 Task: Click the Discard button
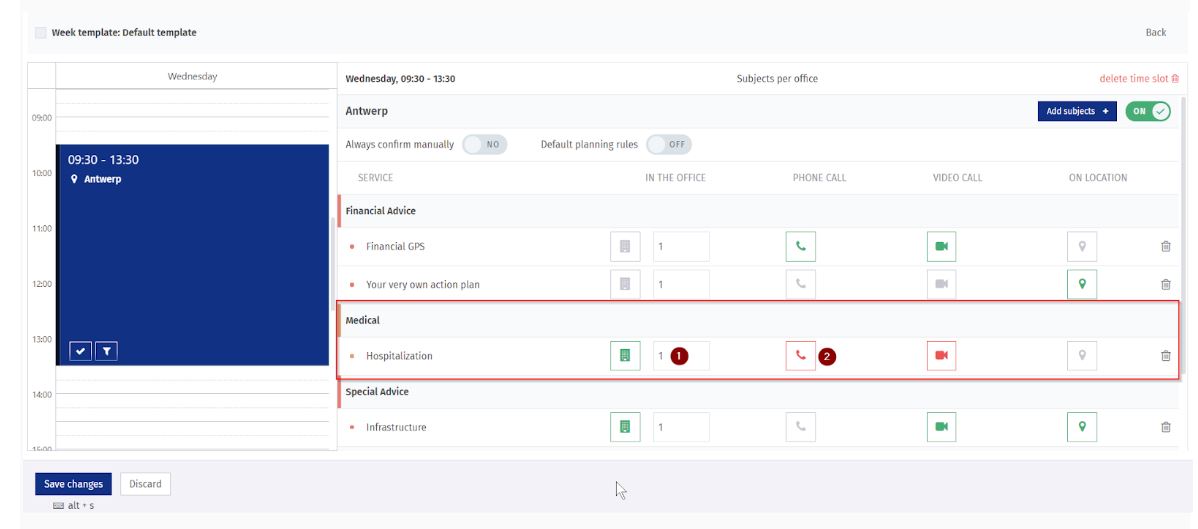(145, 484)
